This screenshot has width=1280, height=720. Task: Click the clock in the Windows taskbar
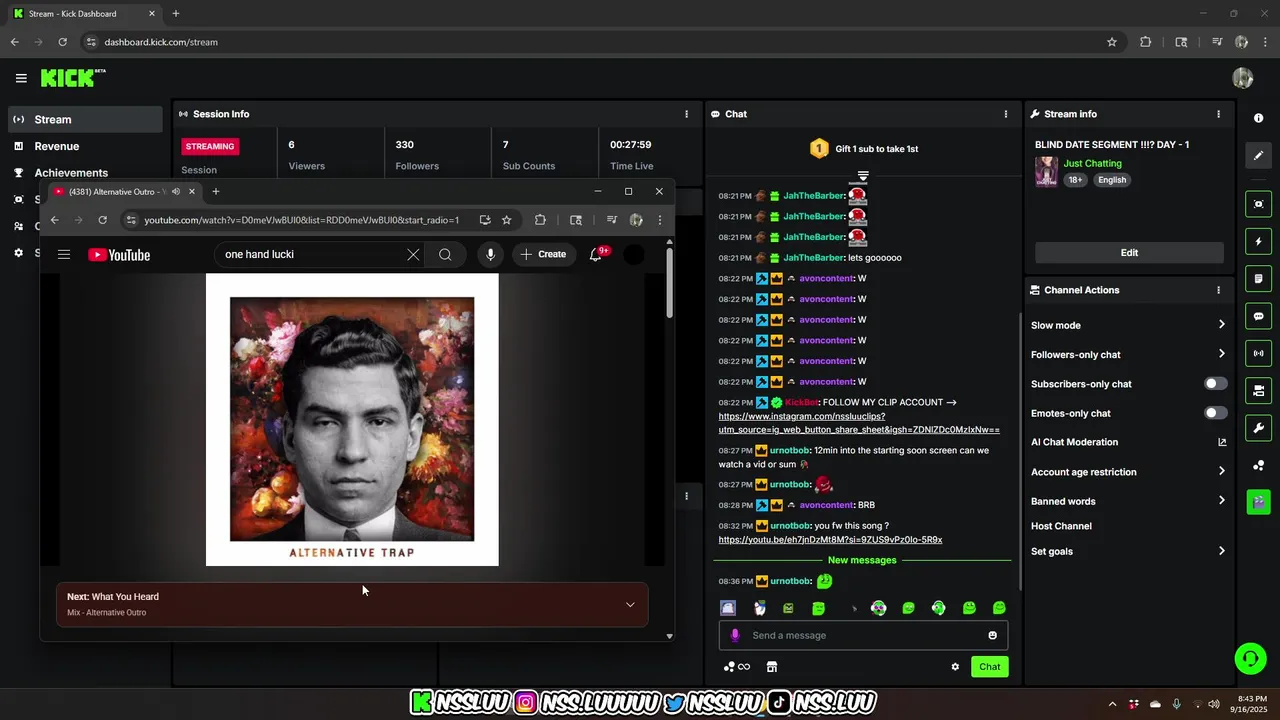1251,704
